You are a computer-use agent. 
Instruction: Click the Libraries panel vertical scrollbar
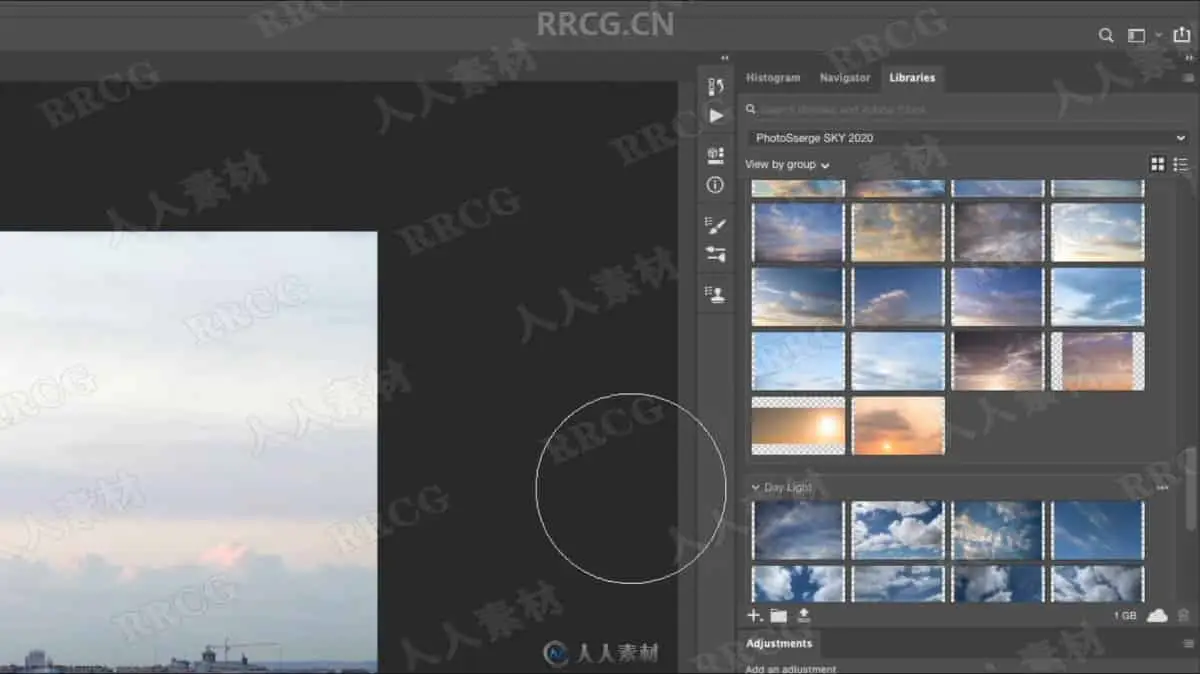click(x=1189, y=490)
